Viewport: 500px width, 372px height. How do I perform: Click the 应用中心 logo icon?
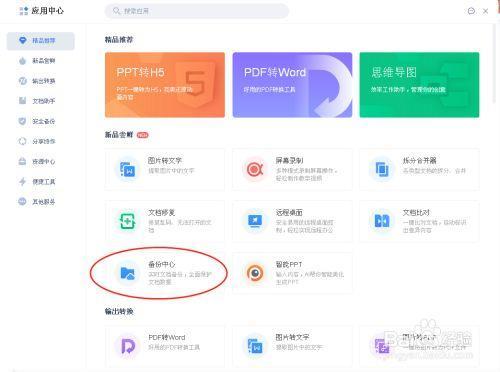[x=24, y=11]
